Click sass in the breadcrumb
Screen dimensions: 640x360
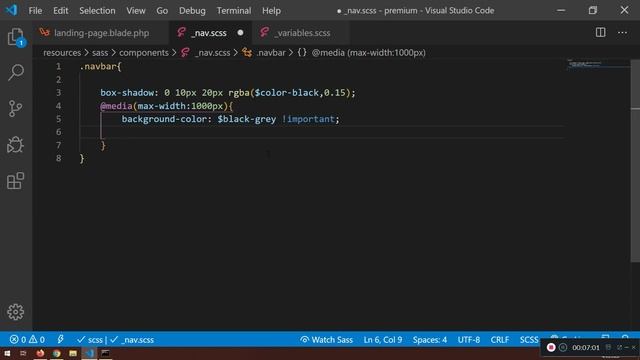point(100,53)
